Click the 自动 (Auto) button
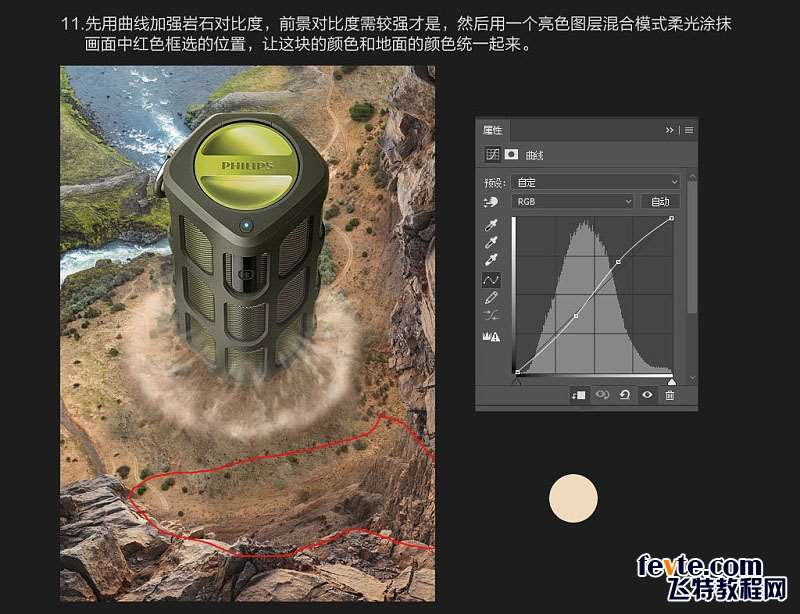The image size is (800, 614). point(660,202)
